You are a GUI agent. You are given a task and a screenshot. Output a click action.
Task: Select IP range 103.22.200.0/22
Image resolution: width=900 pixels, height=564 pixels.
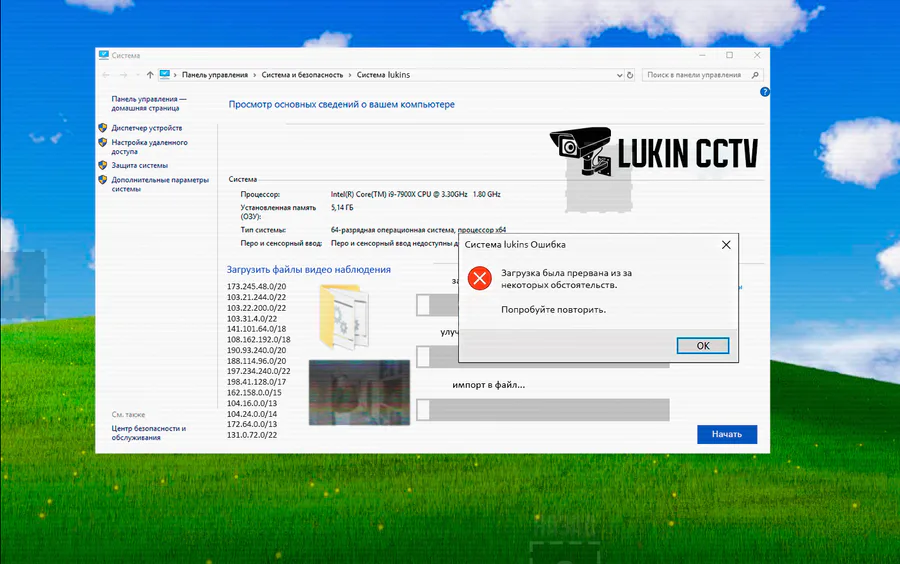tap(256, 308)
